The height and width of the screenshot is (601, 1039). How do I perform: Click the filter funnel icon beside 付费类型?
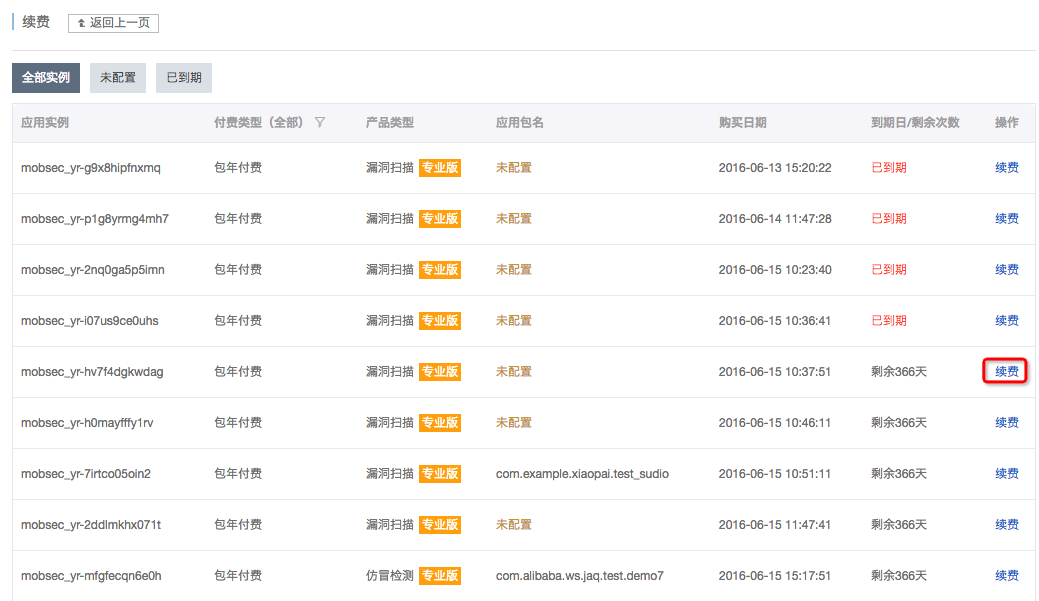coord(320,123)
